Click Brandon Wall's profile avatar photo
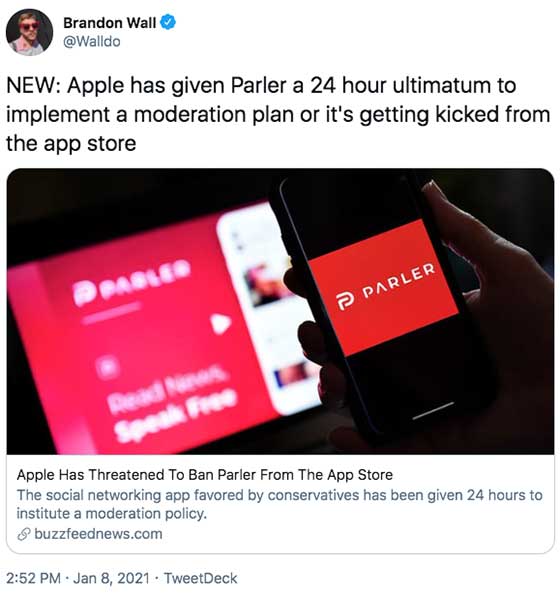560x594 pixels. [29, 32]
